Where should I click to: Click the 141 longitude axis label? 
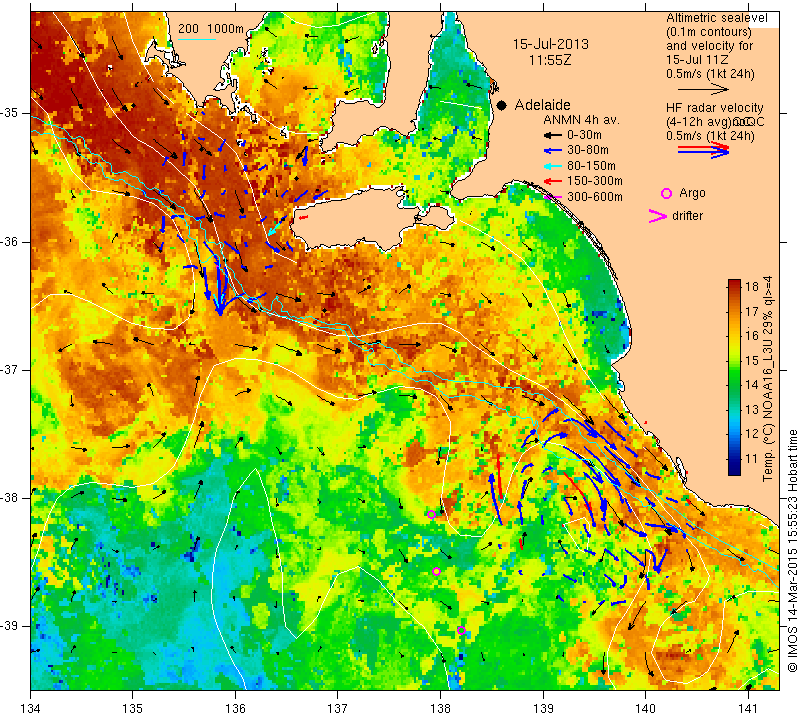pos(748,709)
